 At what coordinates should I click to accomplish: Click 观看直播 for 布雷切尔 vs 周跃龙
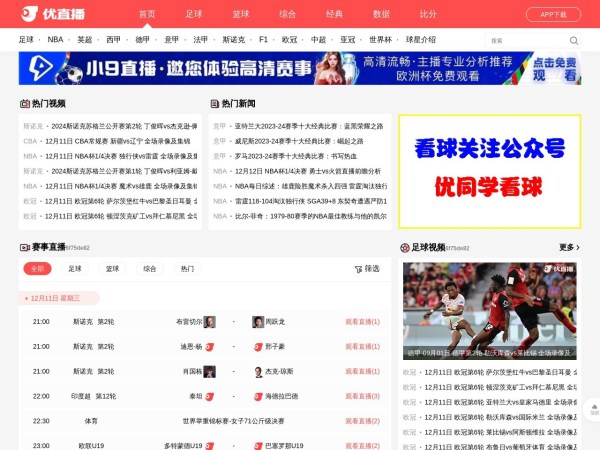pyautogui.click(x=362, y=322)
